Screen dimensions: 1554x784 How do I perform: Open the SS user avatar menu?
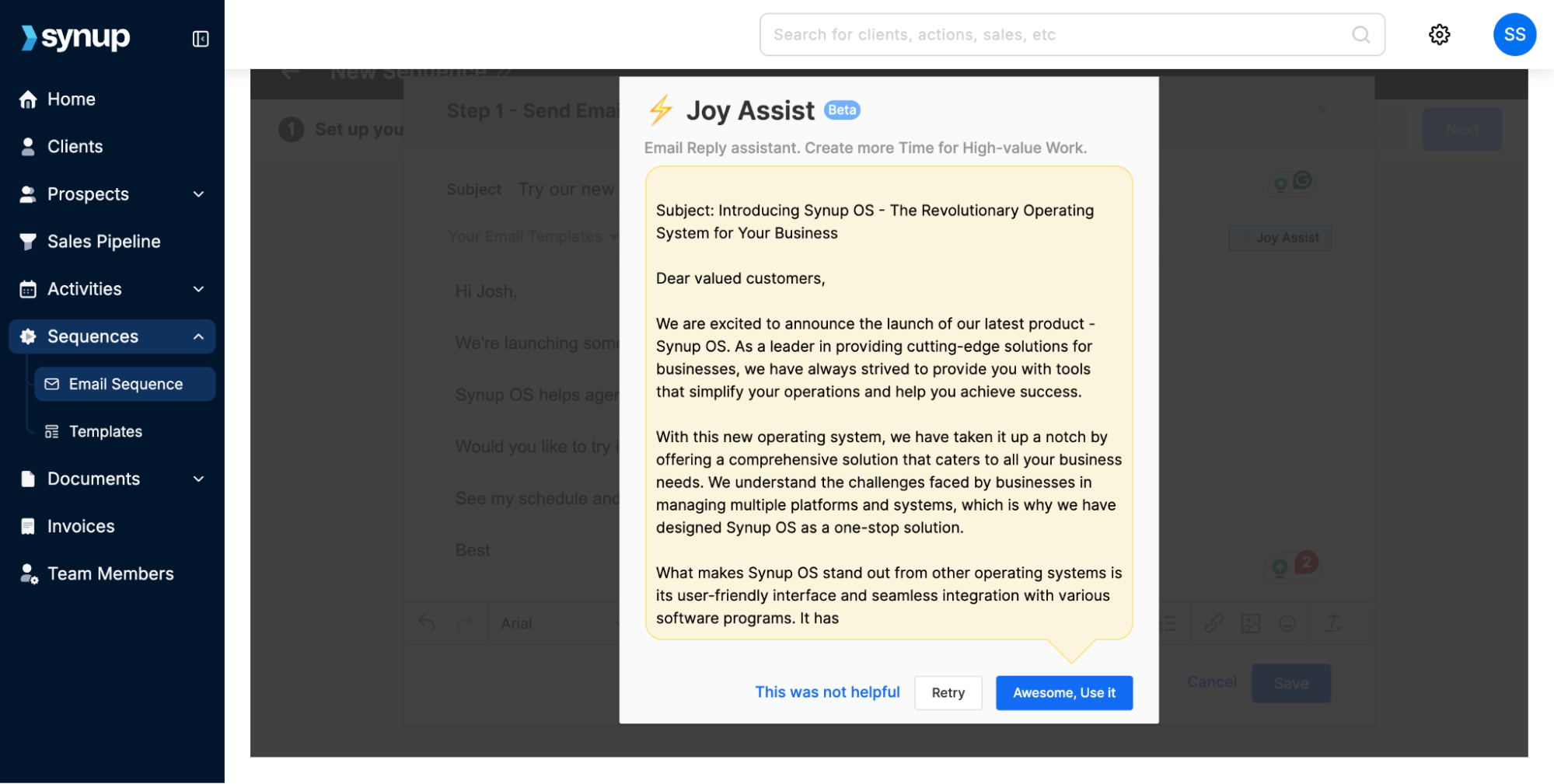click(x=1514, y=34)
